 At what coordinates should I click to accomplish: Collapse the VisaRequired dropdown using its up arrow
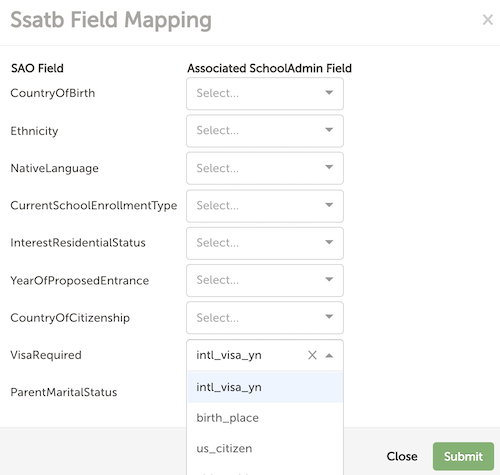[x=329, y=355]
